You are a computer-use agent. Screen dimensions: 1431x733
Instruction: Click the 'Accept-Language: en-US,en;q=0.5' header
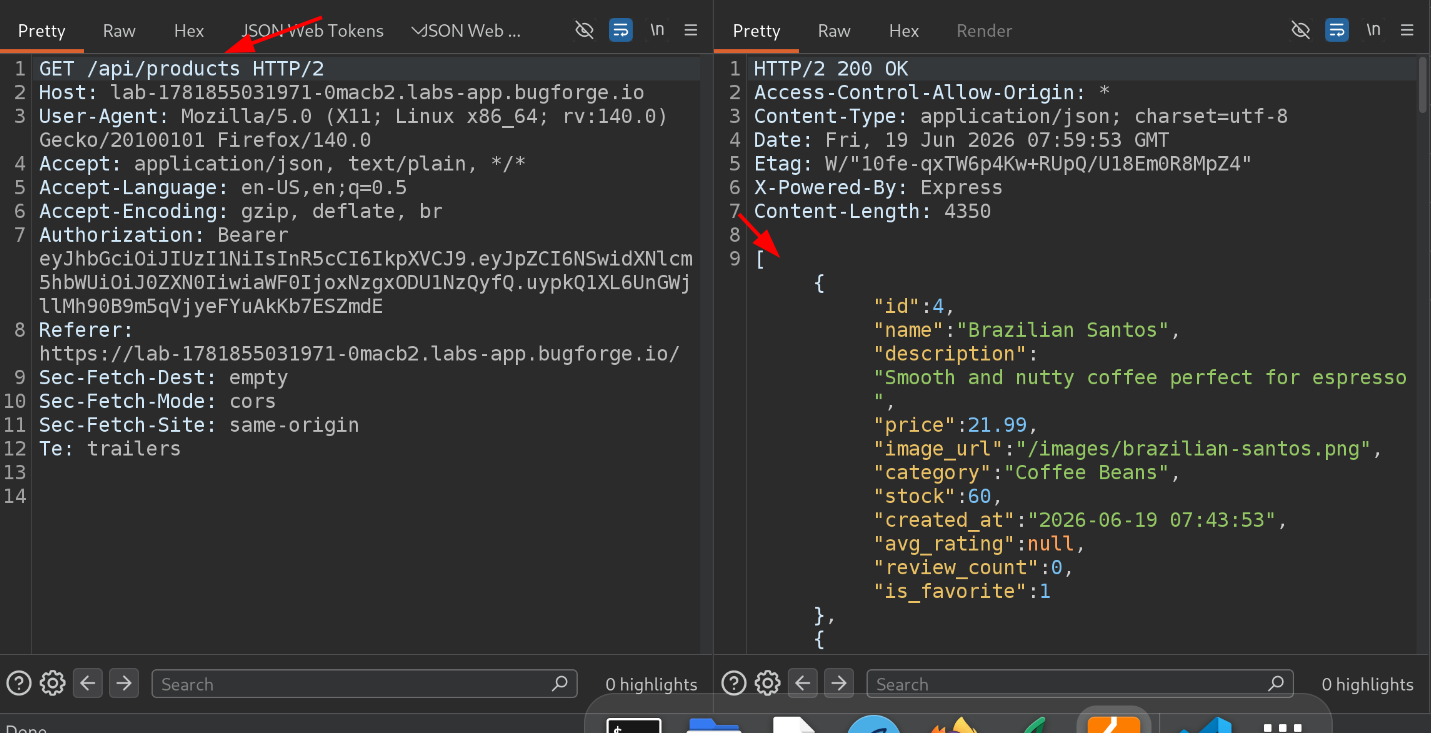pos(223,188)
